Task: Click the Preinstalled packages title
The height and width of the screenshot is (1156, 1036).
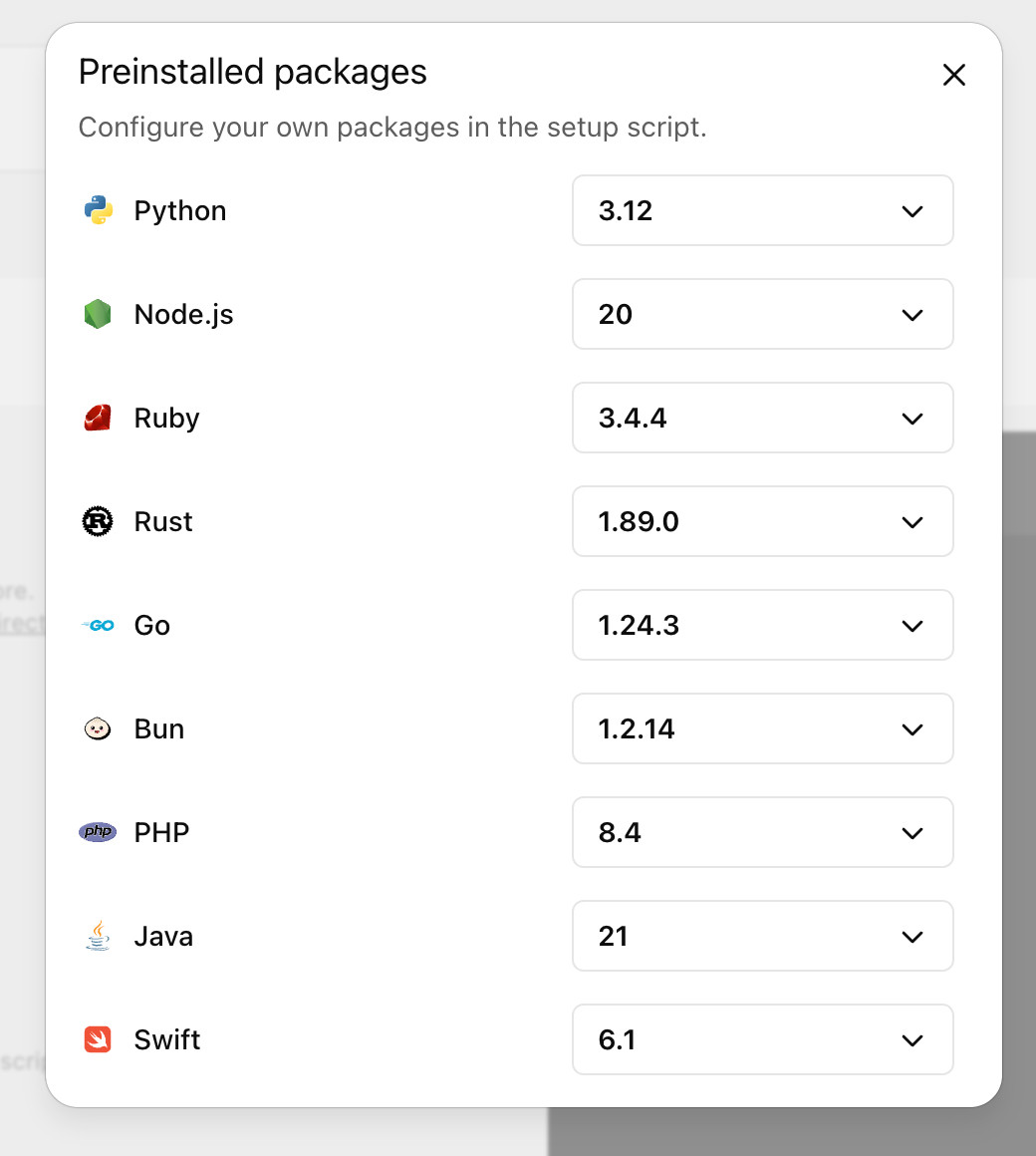Action: coord(253,72)
